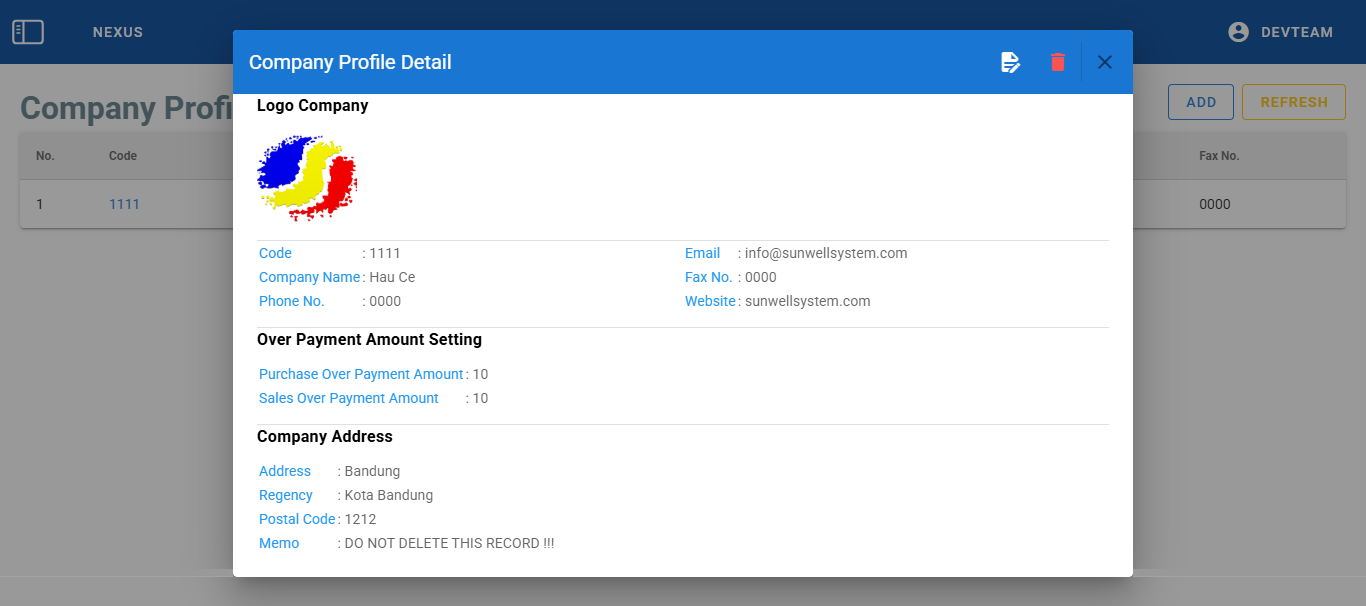This screenshot has height=606, width=1366.
Task: Click the Purchase Over Payment Amount label
Action: pos(361,374)
